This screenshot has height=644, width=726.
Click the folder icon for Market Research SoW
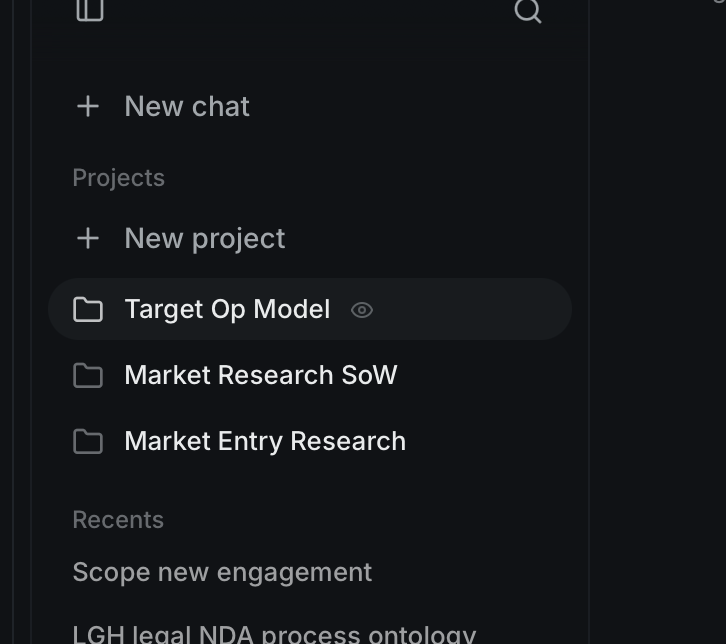click(88, 375)
